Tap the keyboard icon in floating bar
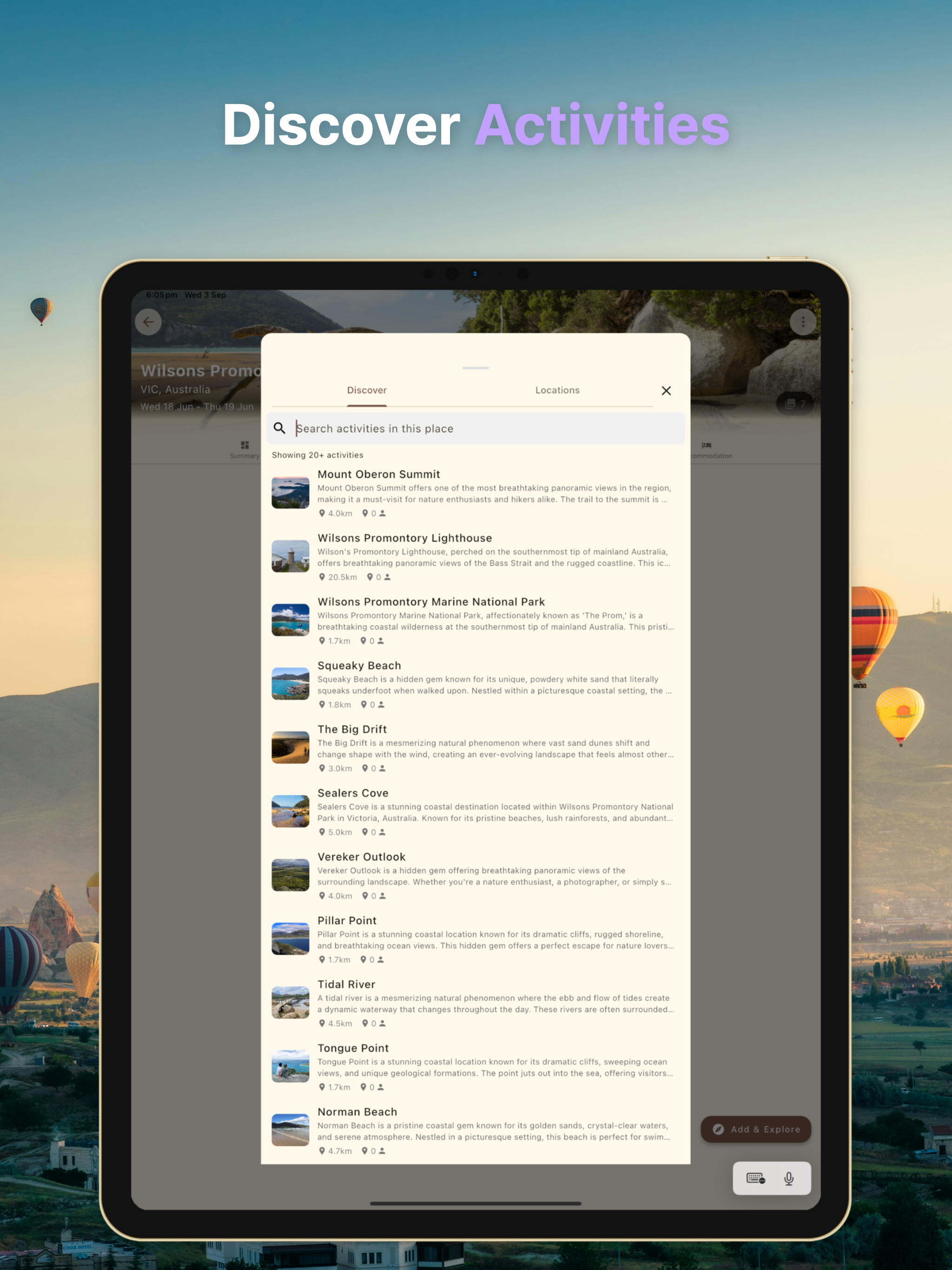The width and height of the screenshot is (952, 1270). (755, 1179)
